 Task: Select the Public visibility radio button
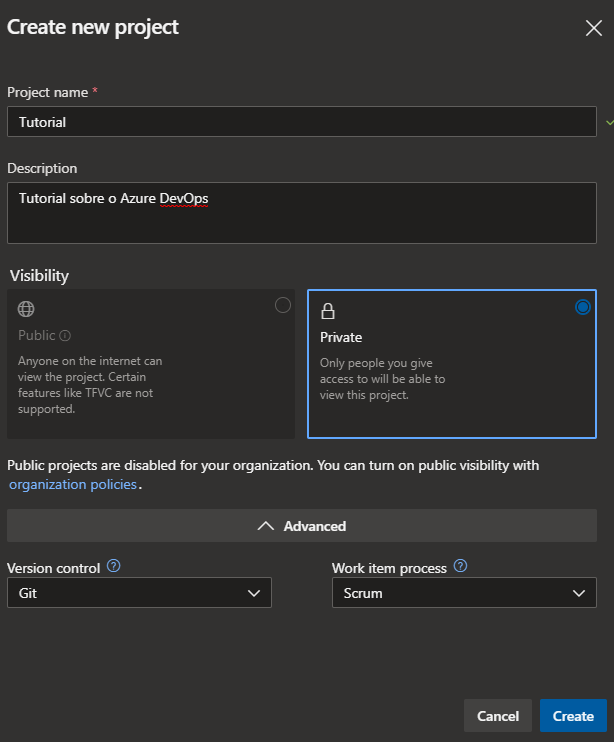283,305
